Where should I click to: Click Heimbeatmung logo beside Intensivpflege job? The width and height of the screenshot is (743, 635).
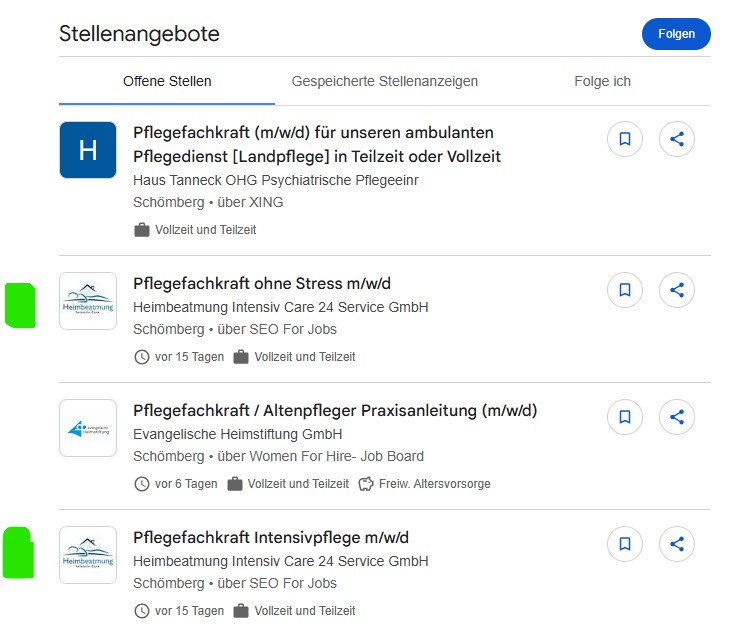(88, 555)
